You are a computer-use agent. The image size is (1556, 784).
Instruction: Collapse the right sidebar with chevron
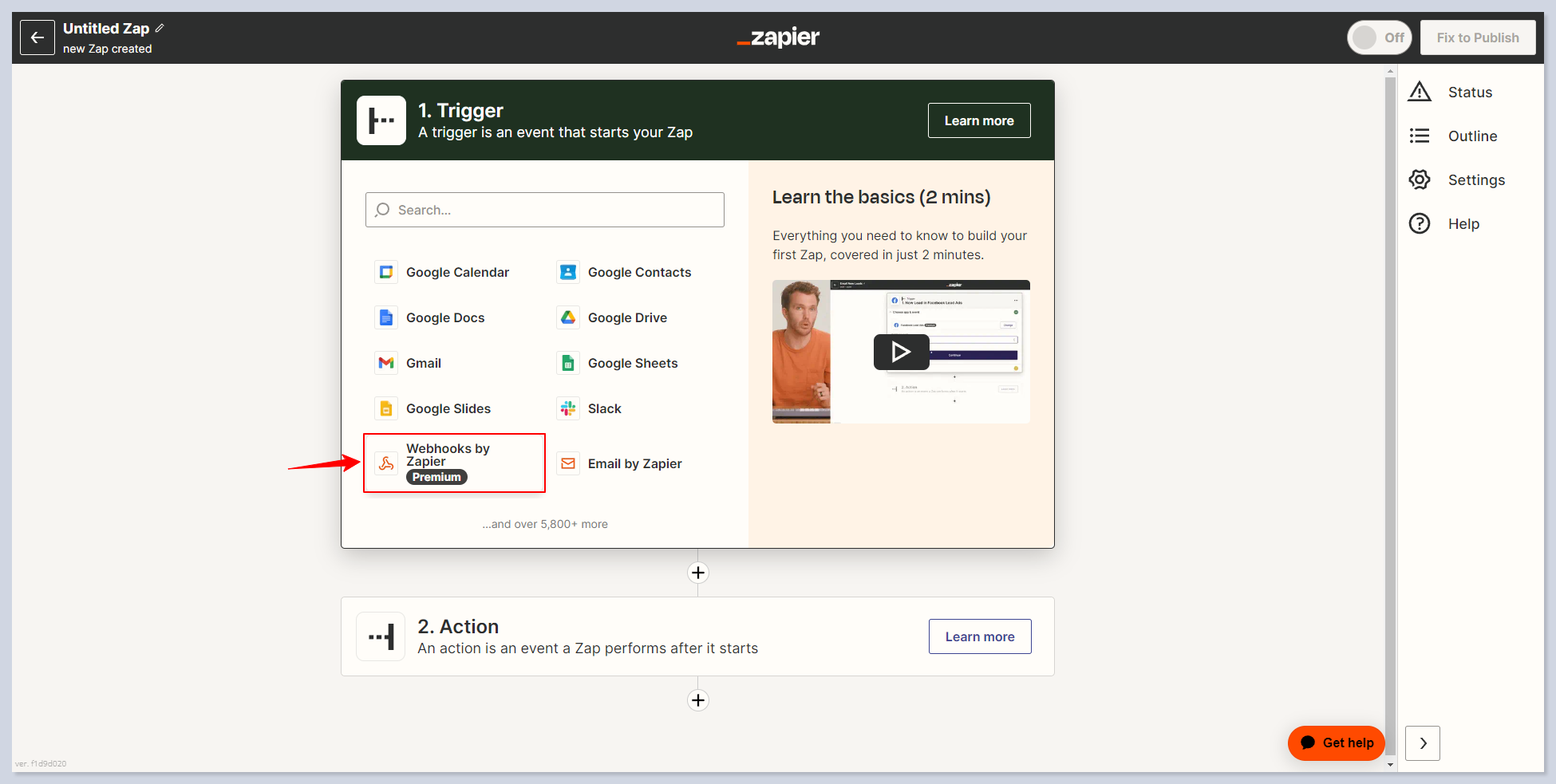pos(1422,743)
